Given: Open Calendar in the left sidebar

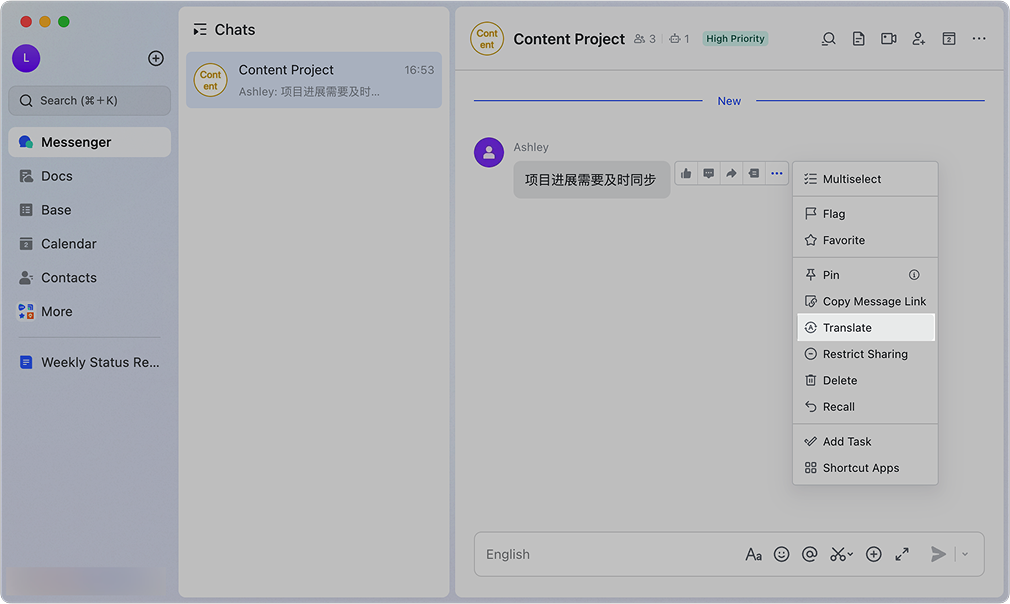Looking at the screenshot, I should tap(68, 244).
